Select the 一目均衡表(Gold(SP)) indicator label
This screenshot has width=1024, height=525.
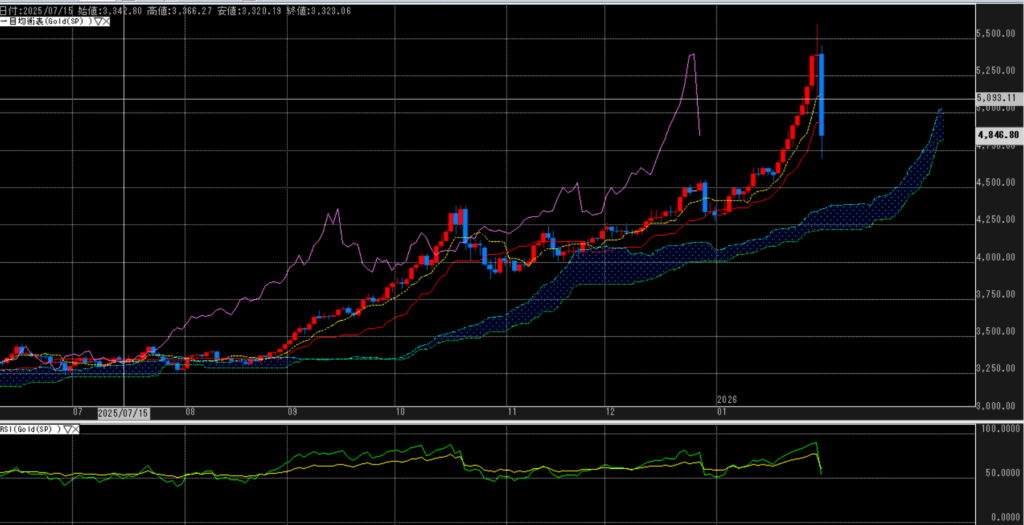[x=45, y=21]
